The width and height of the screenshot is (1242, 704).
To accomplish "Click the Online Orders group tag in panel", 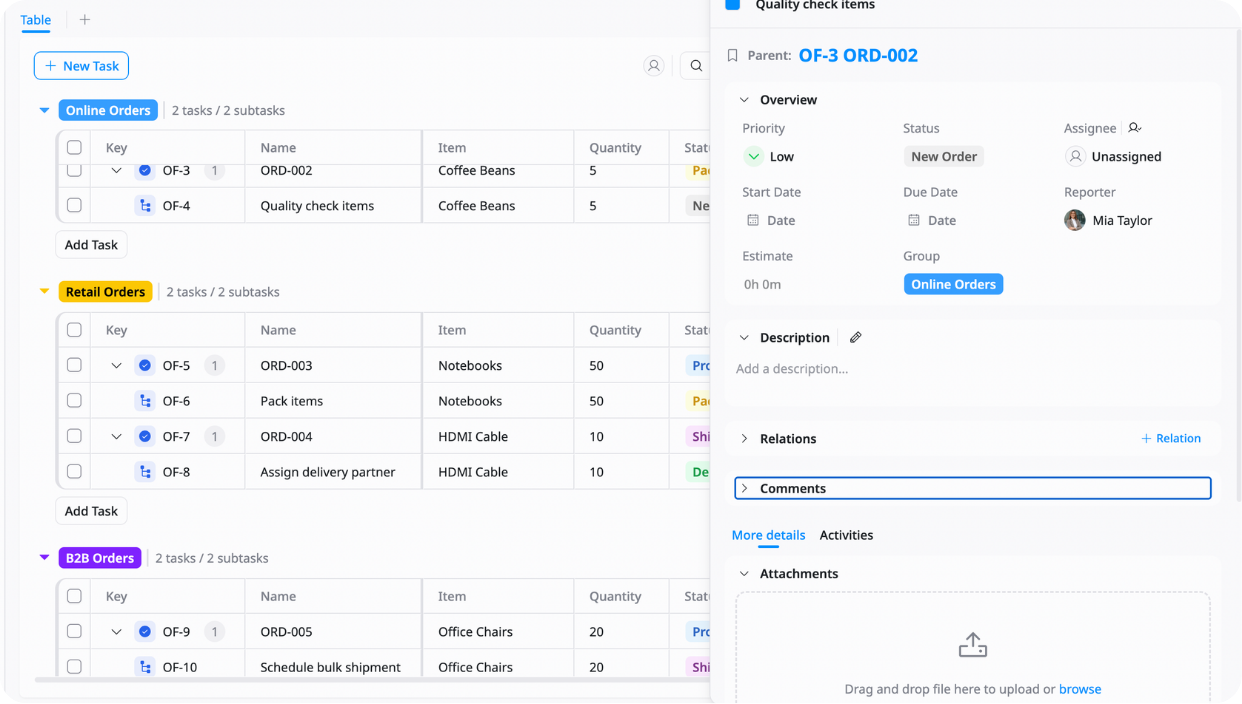I will point(953,284).
